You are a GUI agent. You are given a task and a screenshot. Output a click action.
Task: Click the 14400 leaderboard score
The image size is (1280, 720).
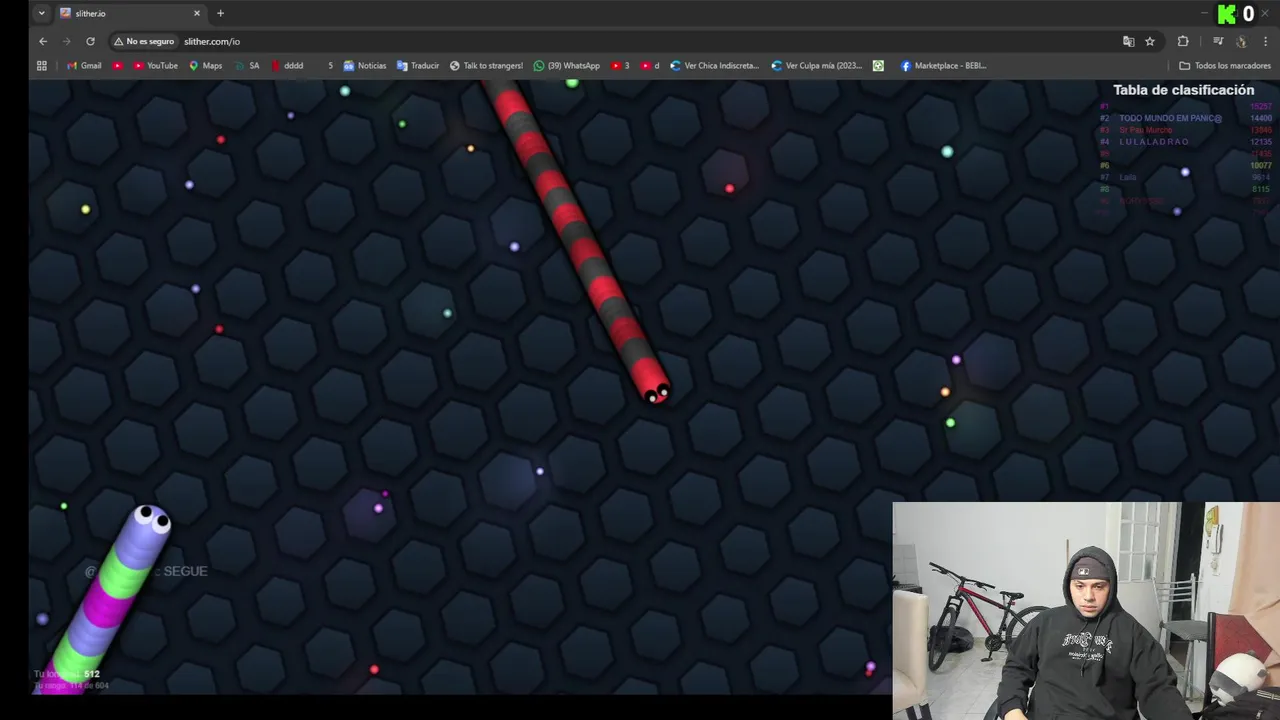1261,118
